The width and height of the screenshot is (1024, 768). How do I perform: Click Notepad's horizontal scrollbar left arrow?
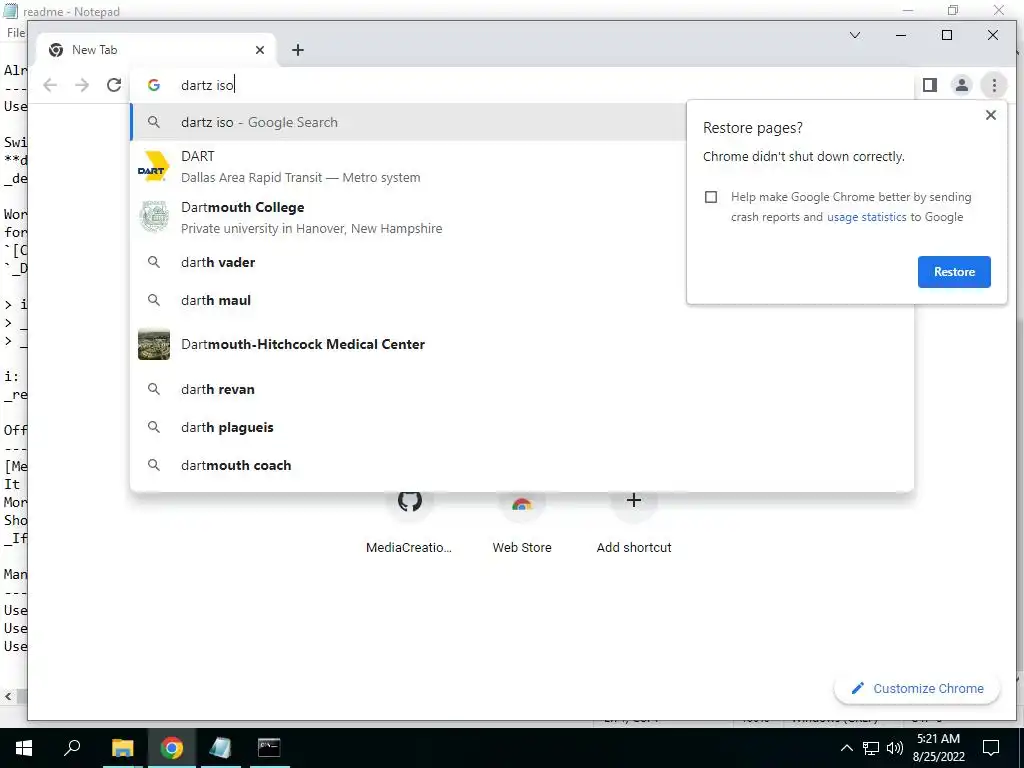click(8, 697)
